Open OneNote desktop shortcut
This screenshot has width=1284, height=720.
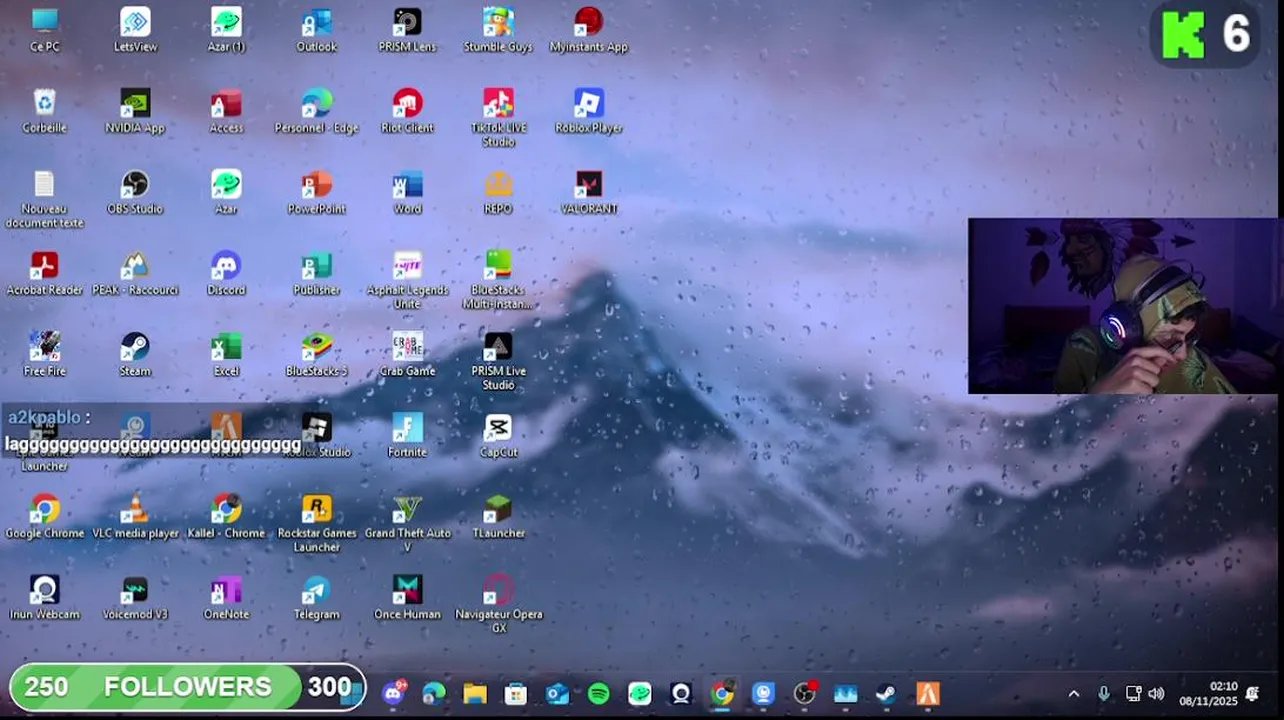pos(226,596)
